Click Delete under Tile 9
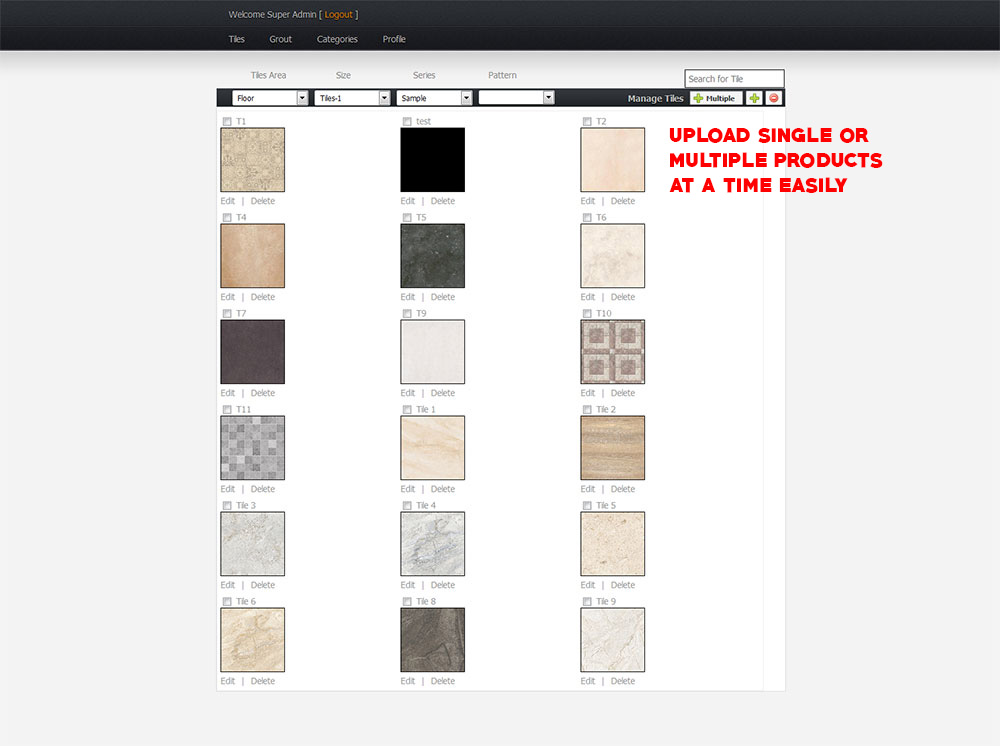Image resolution: width=1000 pixels, height=746 pixels. pyautogui.click(x=623, y=681)
